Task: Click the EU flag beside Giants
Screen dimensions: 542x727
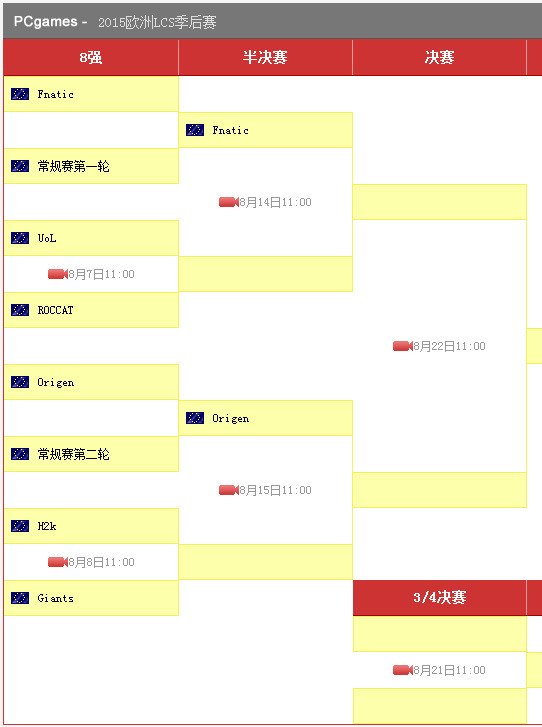Action: click(x=20, y=598)
